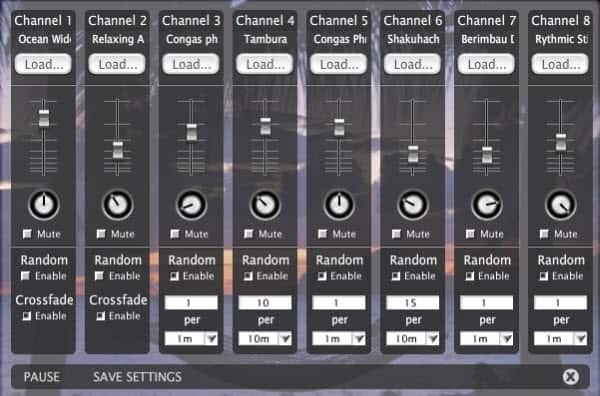Image resolution: width=600 pixels, height=396 pixels.
Task: Toggle Random Enable on Channel 5
Action: pos(322,276)
